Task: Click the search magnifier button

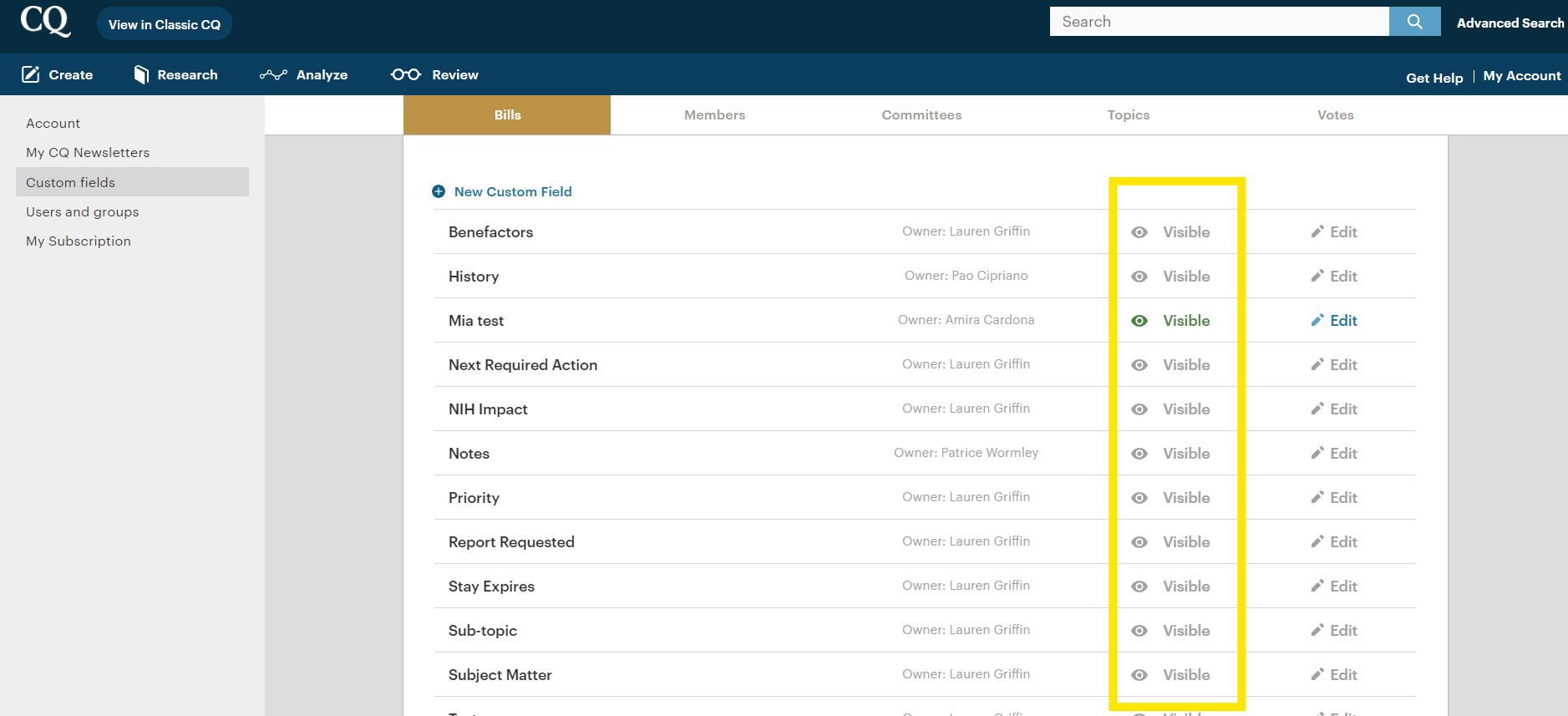Action: [x=1414, y=22]
